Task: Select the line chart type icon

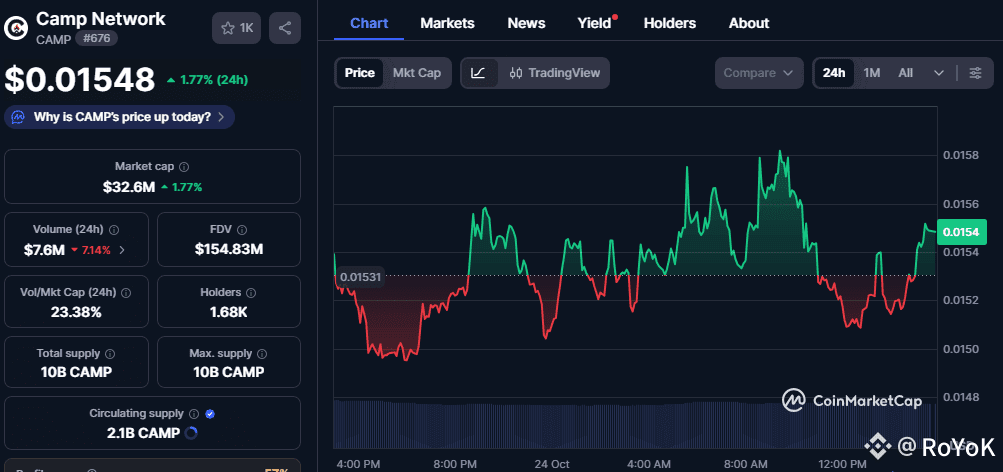Action: (479, 73)
